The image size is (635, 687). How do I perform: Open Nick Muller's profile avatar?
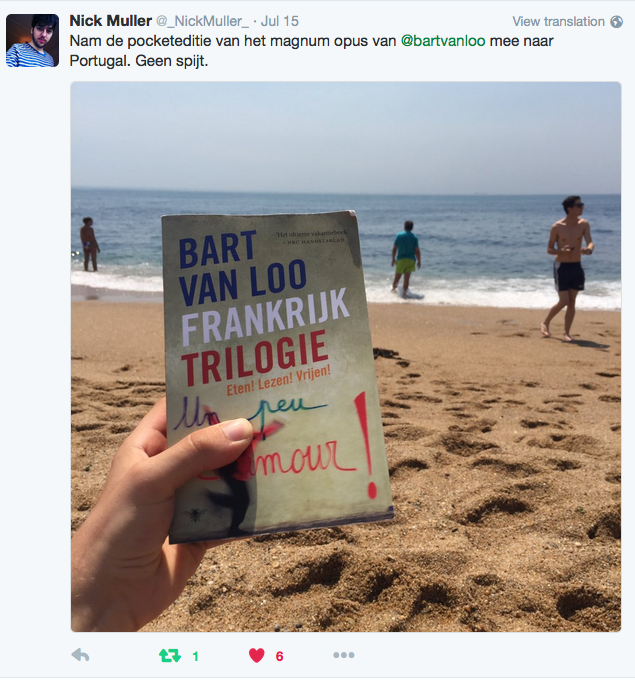32,40
